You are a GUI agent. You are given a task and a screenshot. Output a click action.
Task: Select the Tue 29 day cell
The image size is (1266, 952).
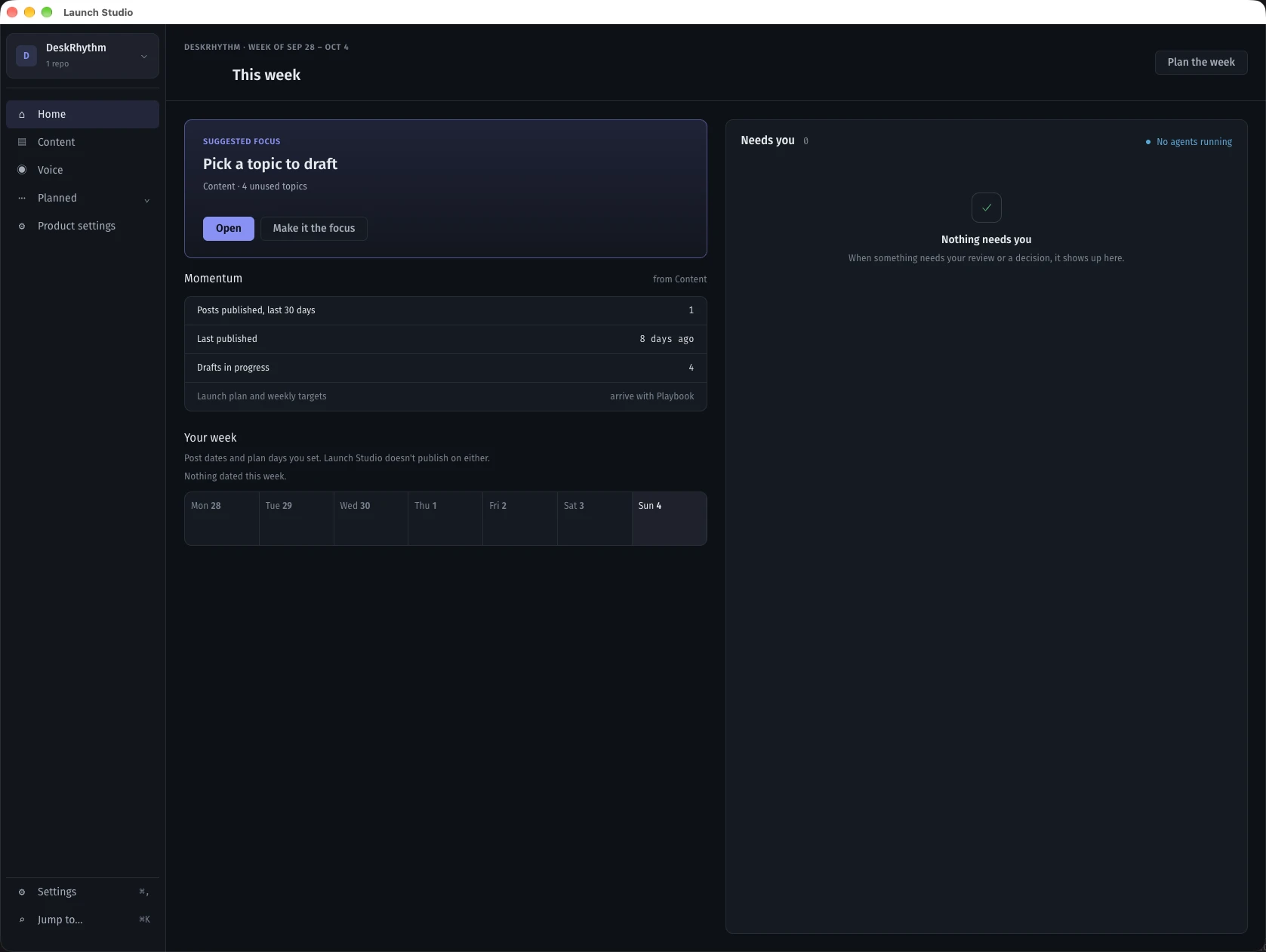(297, 519)
